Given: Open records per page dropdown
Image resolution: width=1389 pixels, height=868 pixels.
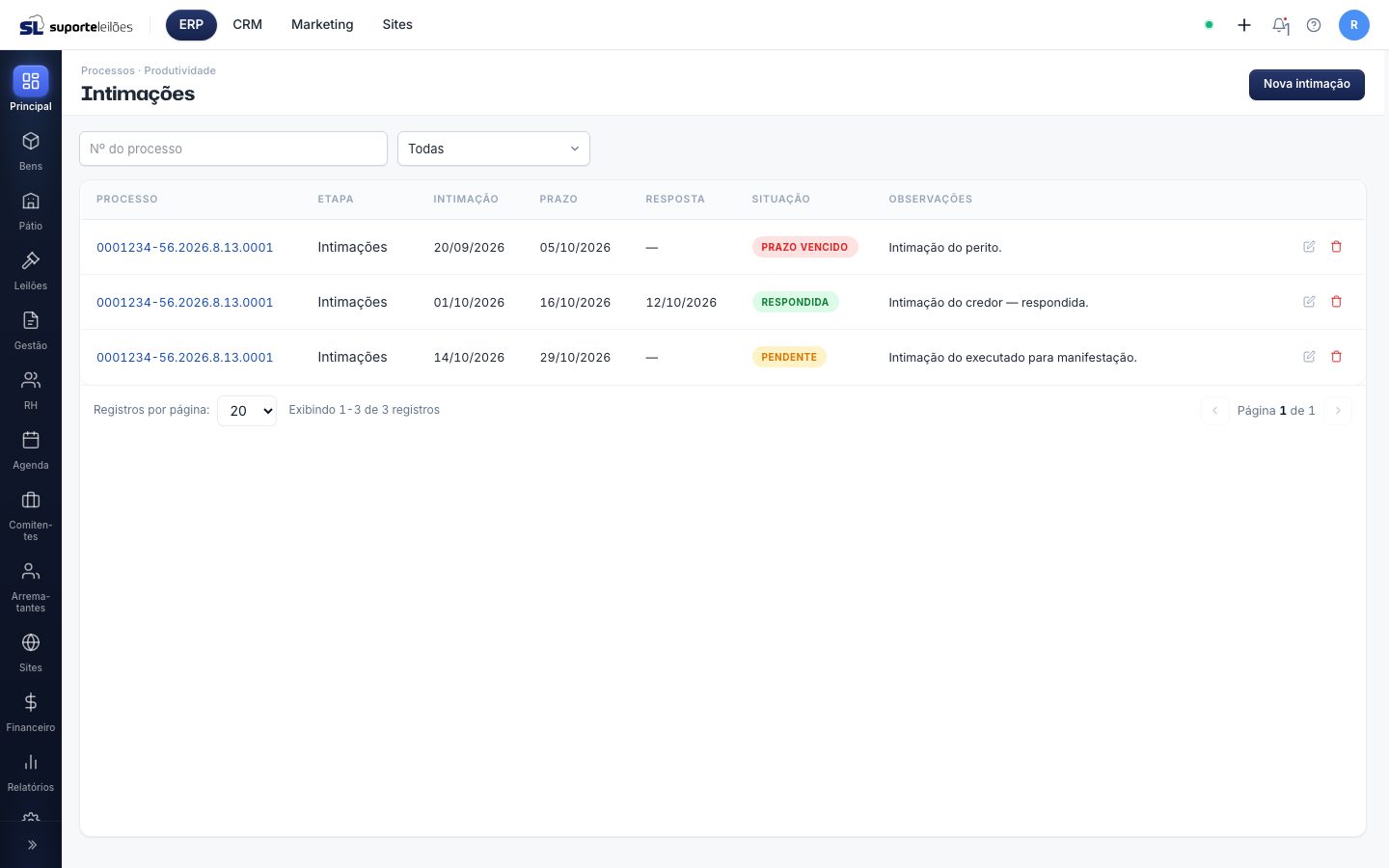Looking at the screenshot, I should pyautogui.click(x=247, y=411).
